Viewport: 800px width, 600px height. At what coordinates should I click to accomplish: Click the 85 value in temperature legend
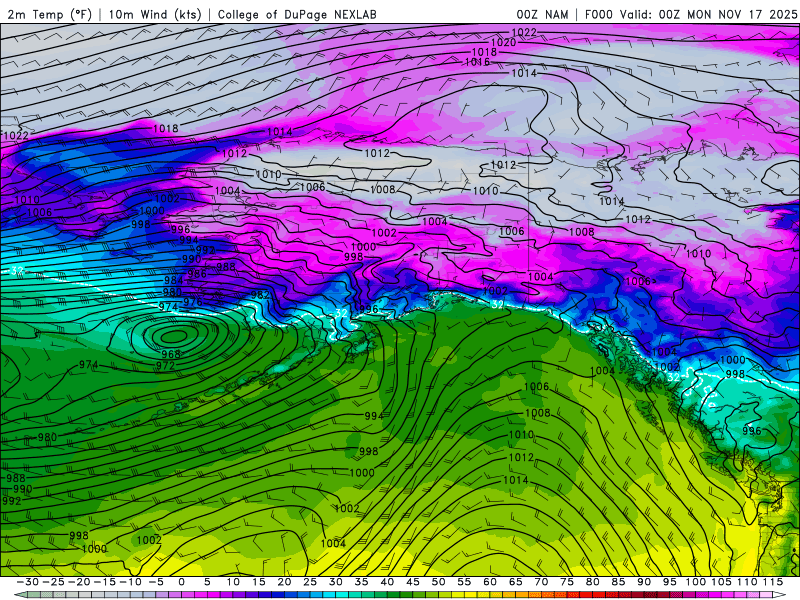(618, 582)
